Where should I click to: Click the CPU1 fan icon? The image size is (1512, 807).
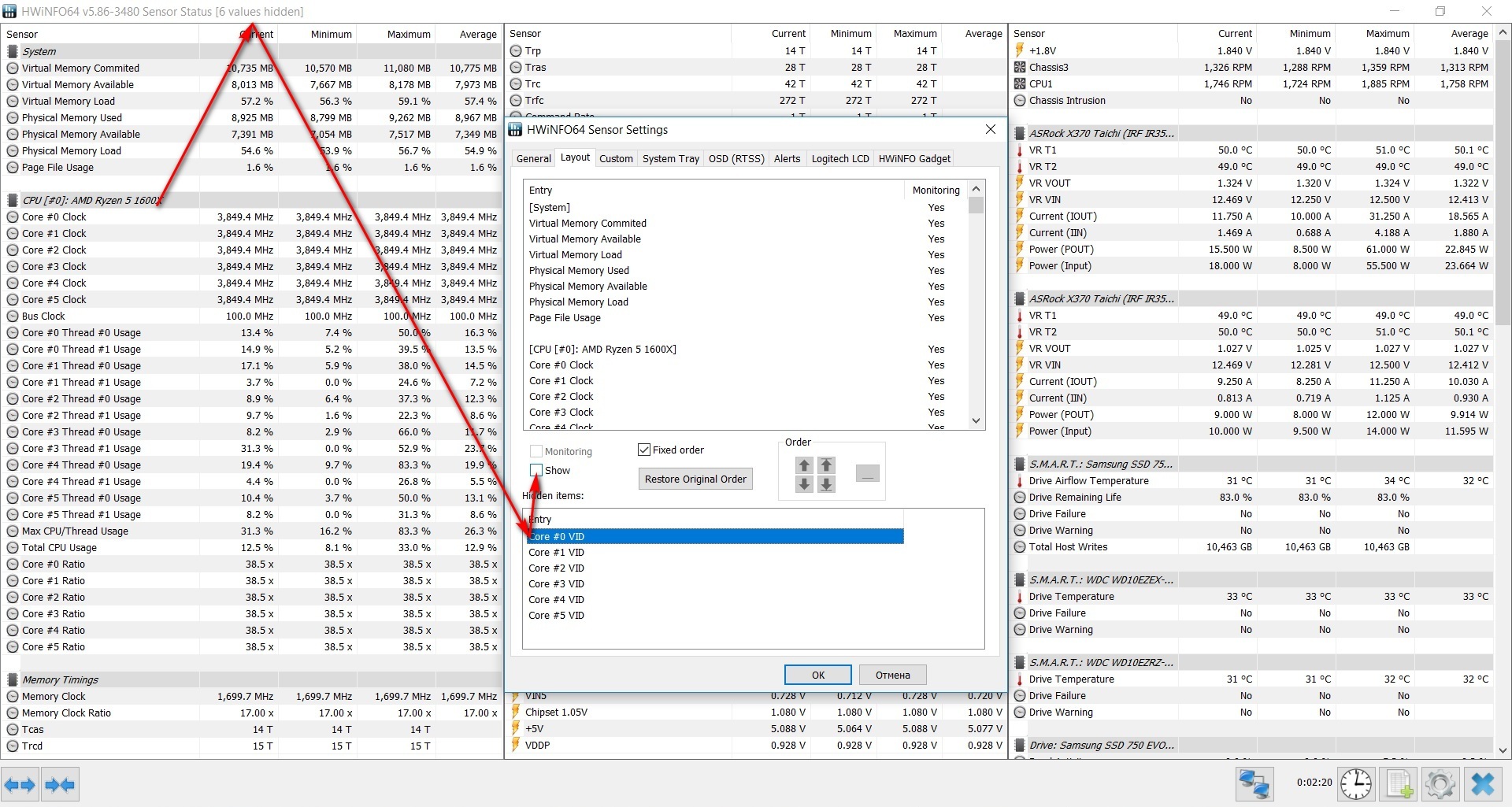[x=1020, y=83]
